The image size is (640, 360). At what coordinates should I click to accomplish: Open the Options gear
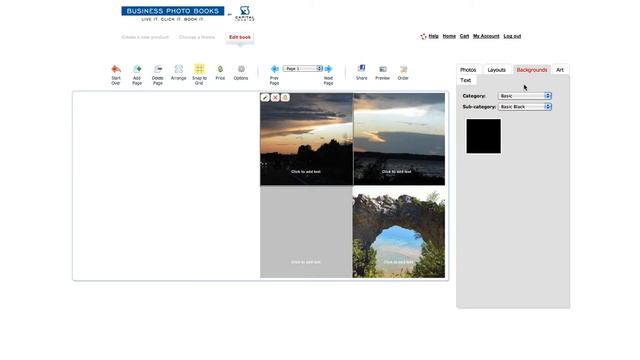click(241, 69)
